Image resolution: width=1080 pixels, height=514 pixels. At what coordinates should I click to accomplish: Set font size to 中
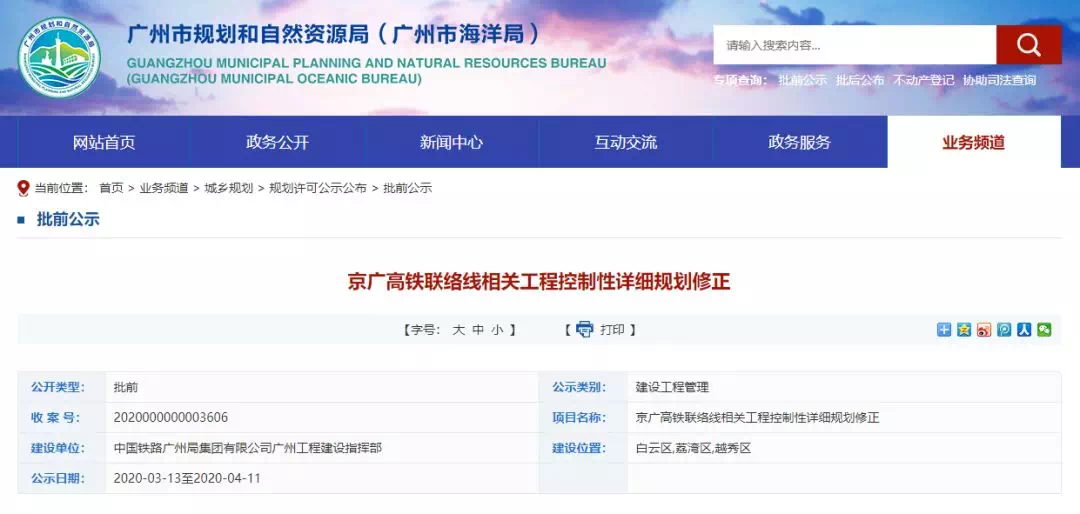tap(478, 330)
